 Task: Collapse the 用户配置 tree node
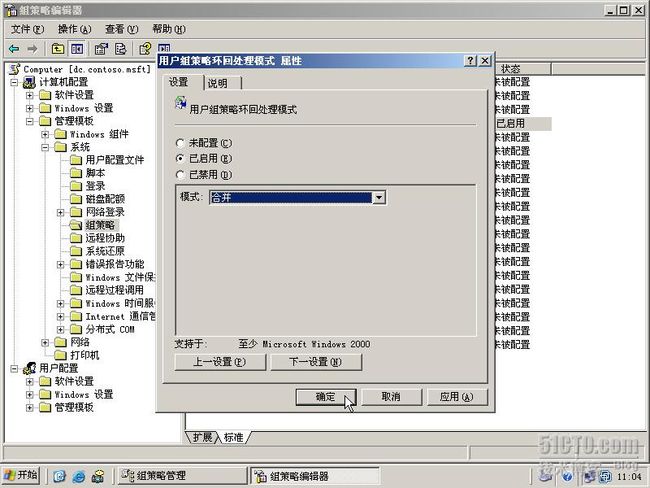(14, 368)
